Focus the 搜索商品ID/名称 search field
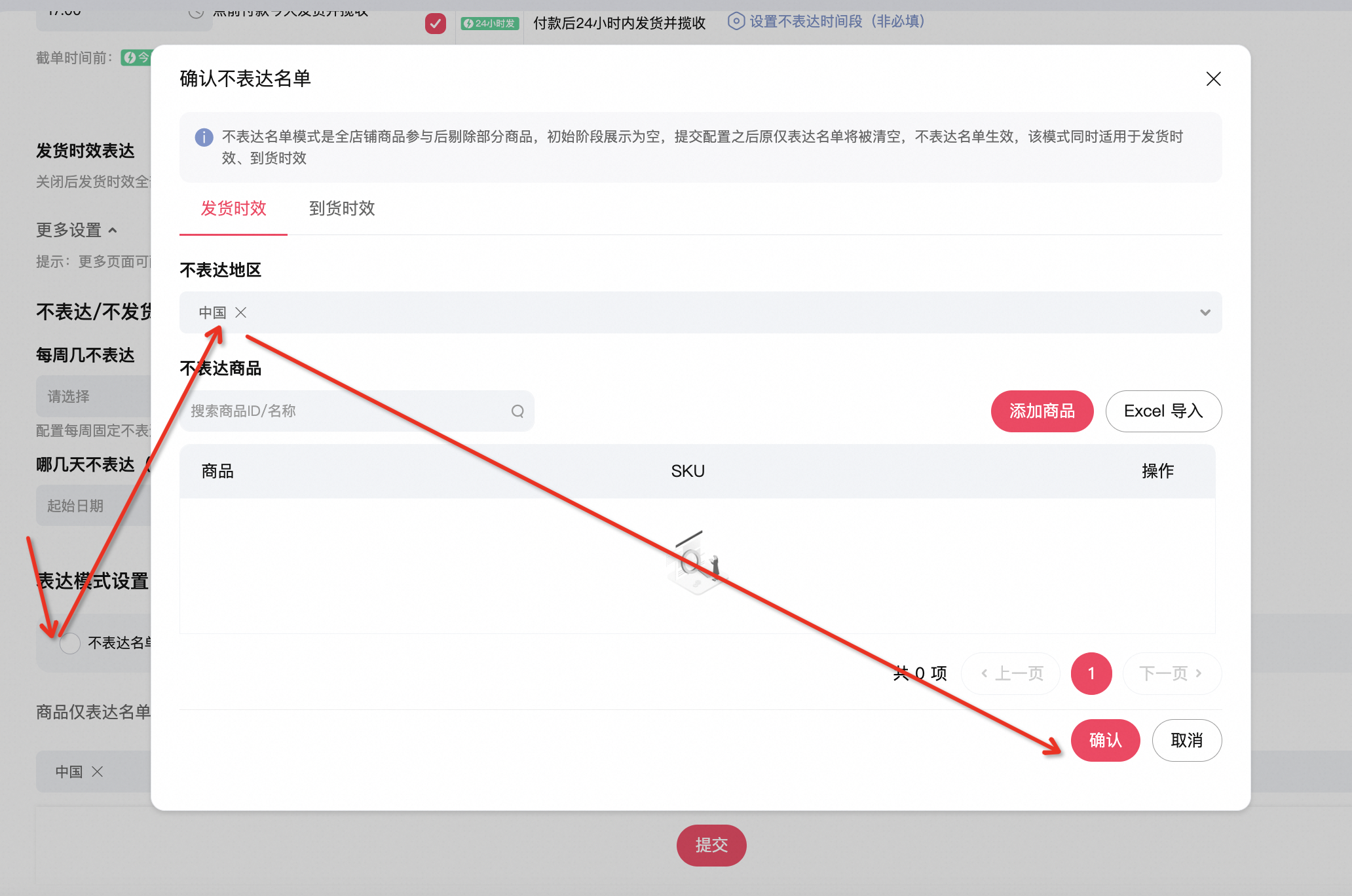 356,411
